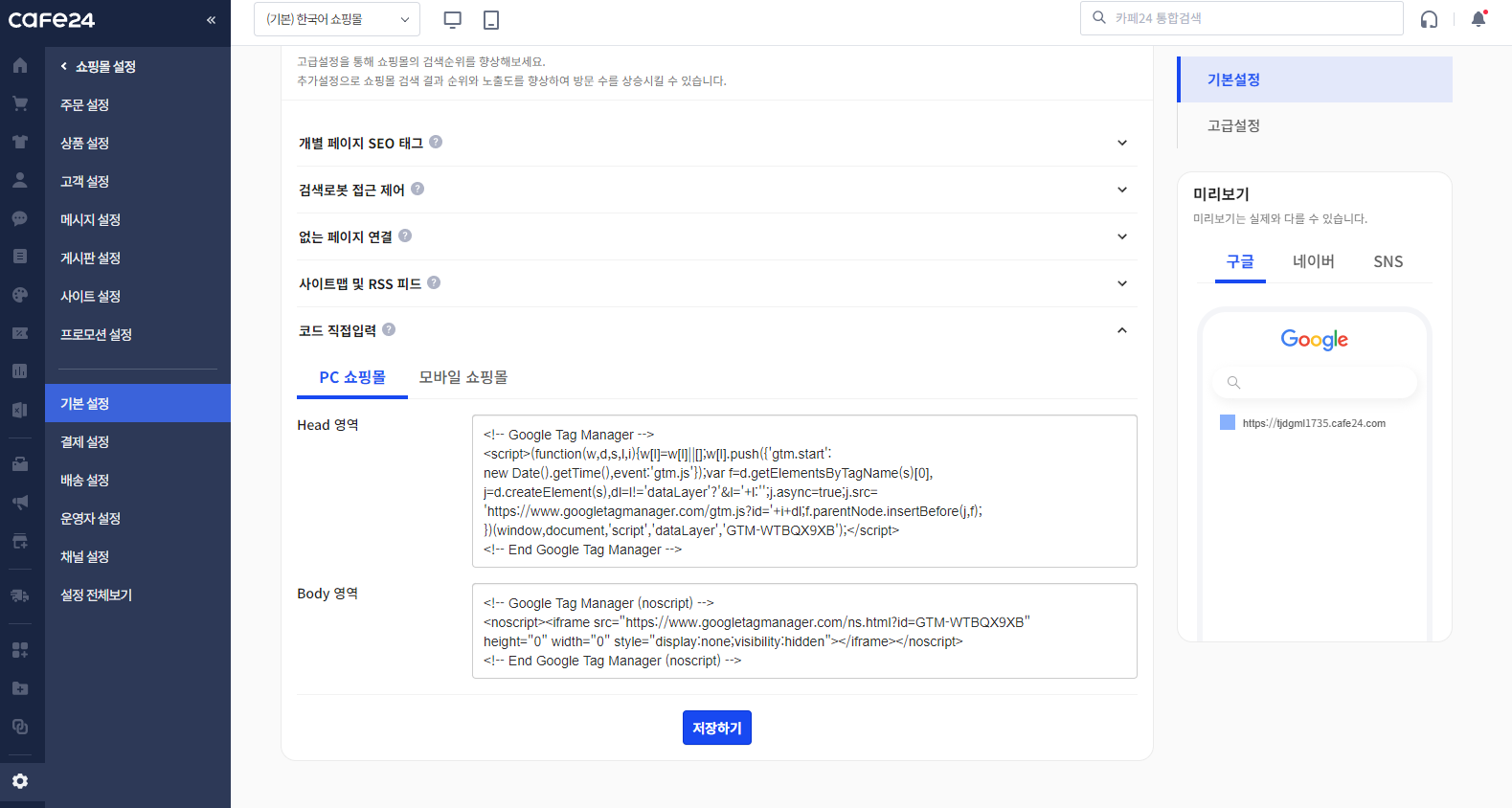Image resolution: width=1512 pixels, height=808 pixels.
Task: Collapse the sidebar with double-chevron icon
Action: (211, 19)
